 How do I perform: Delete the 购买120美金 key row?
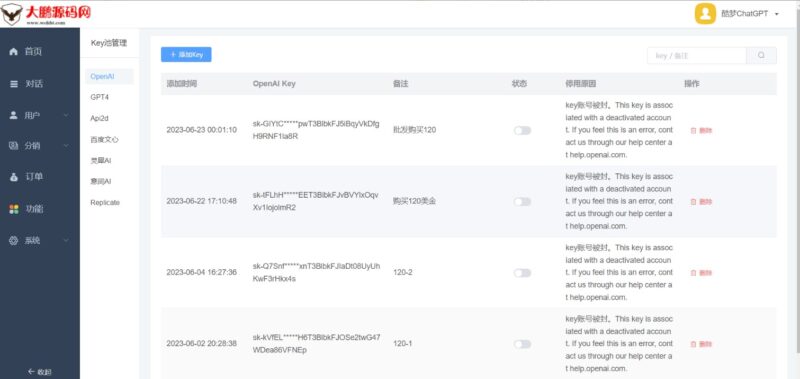coord(701,202)
